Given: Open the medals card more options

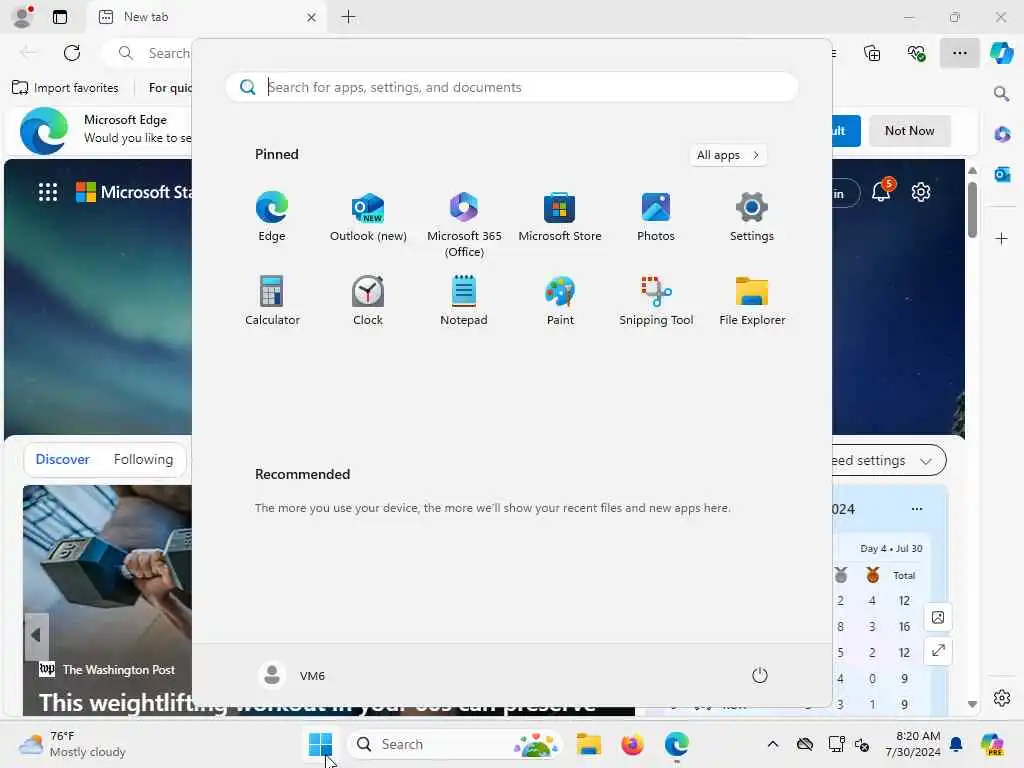Looking at the screenshot, I should 917,509.
